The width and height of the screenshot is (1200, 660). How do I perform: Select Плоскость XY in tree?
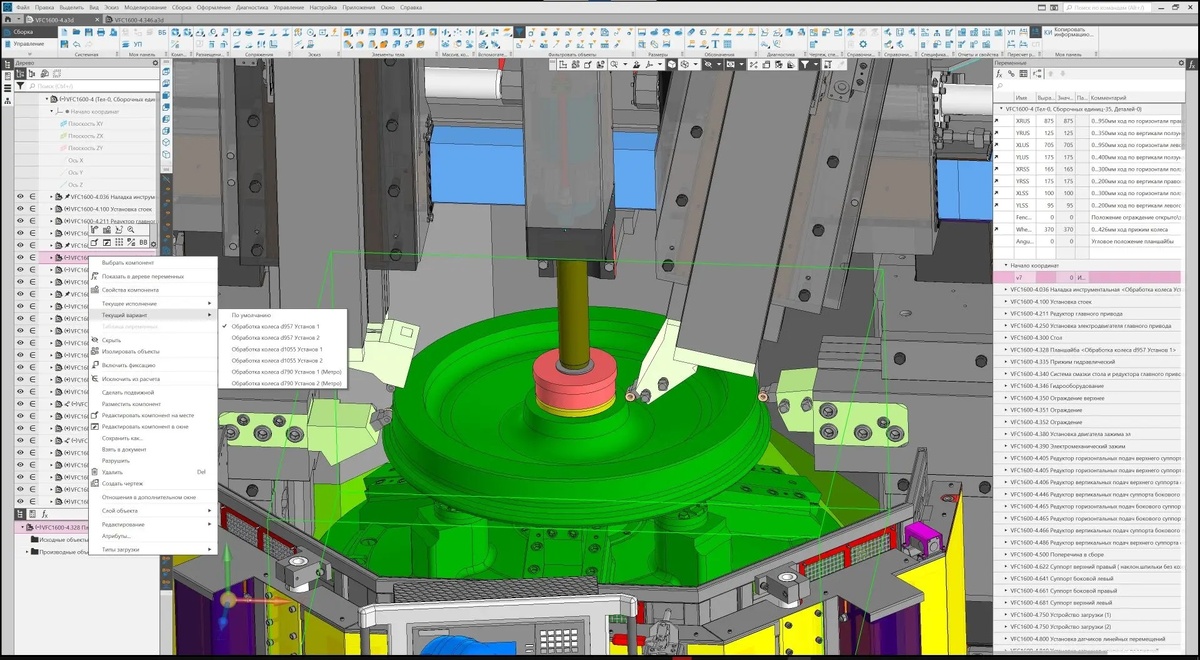tap(85, 124)
